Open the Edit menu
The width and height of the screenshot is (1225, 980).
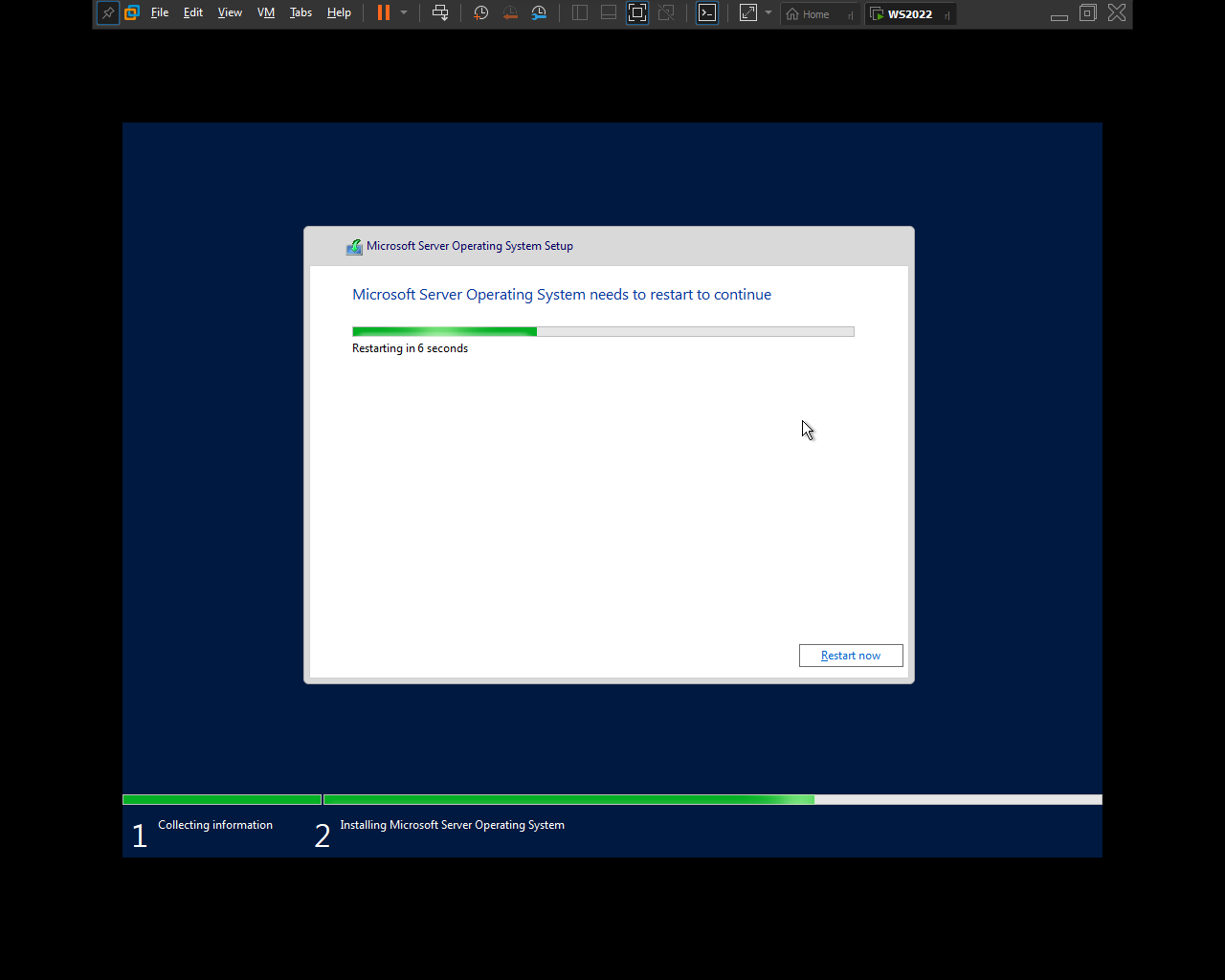193,13
